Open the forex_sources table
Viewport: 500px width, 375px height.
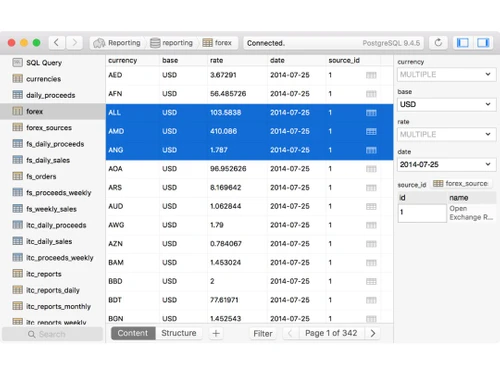tap(53, 128)
